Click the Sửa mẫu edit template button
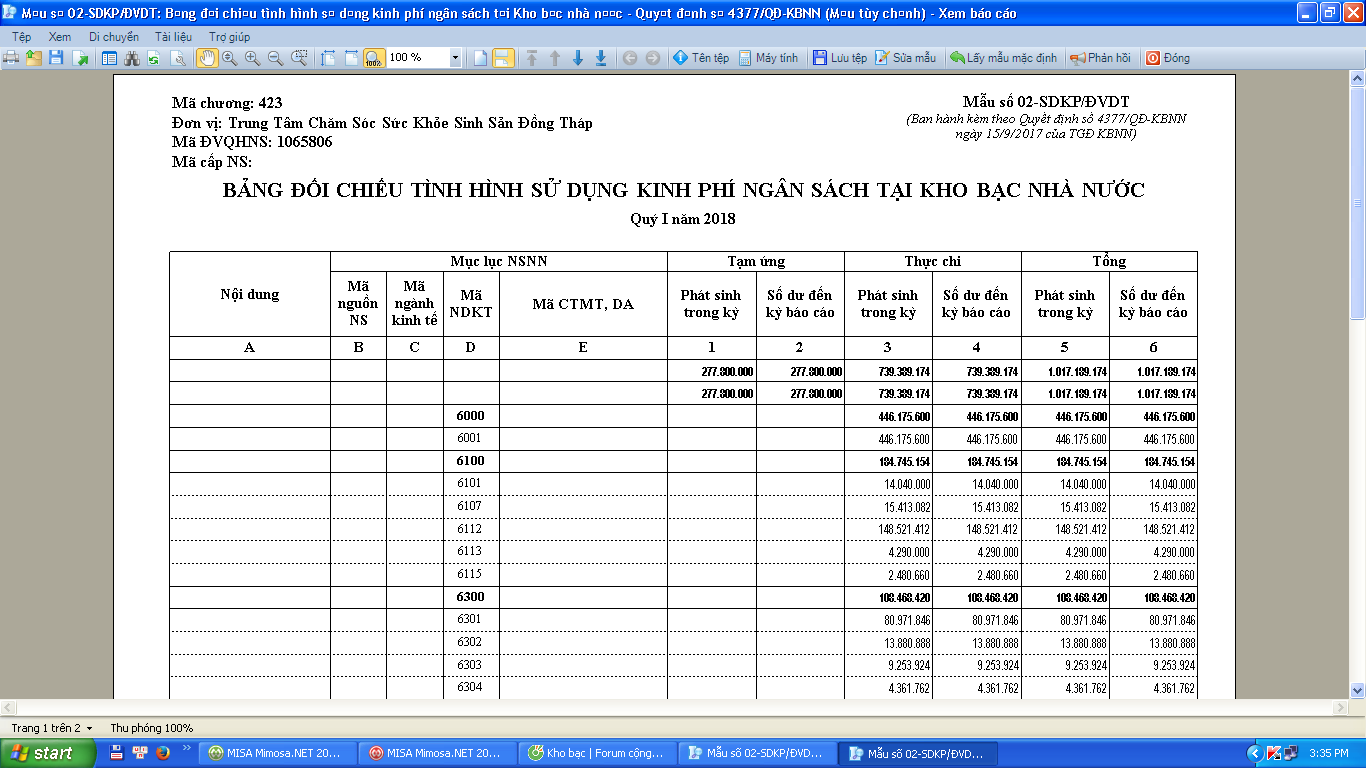The width and height of the screenshot is (1366, 768). tap(906, 58)
